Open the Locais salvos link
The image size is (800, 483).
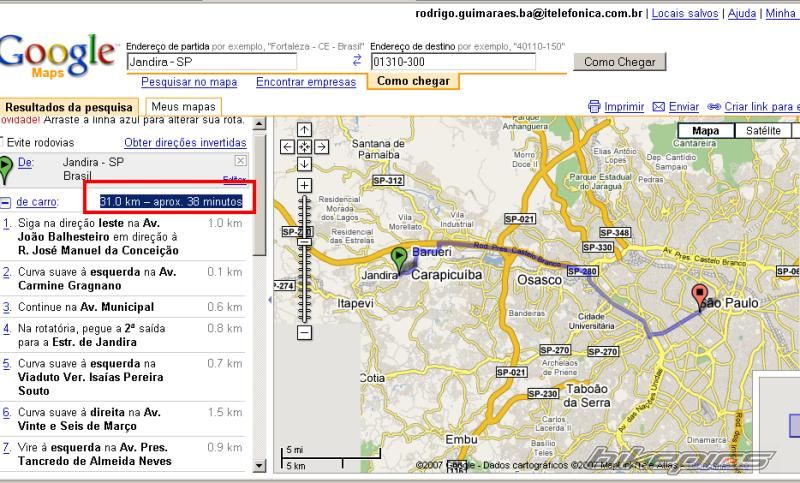tap(685, 13)
